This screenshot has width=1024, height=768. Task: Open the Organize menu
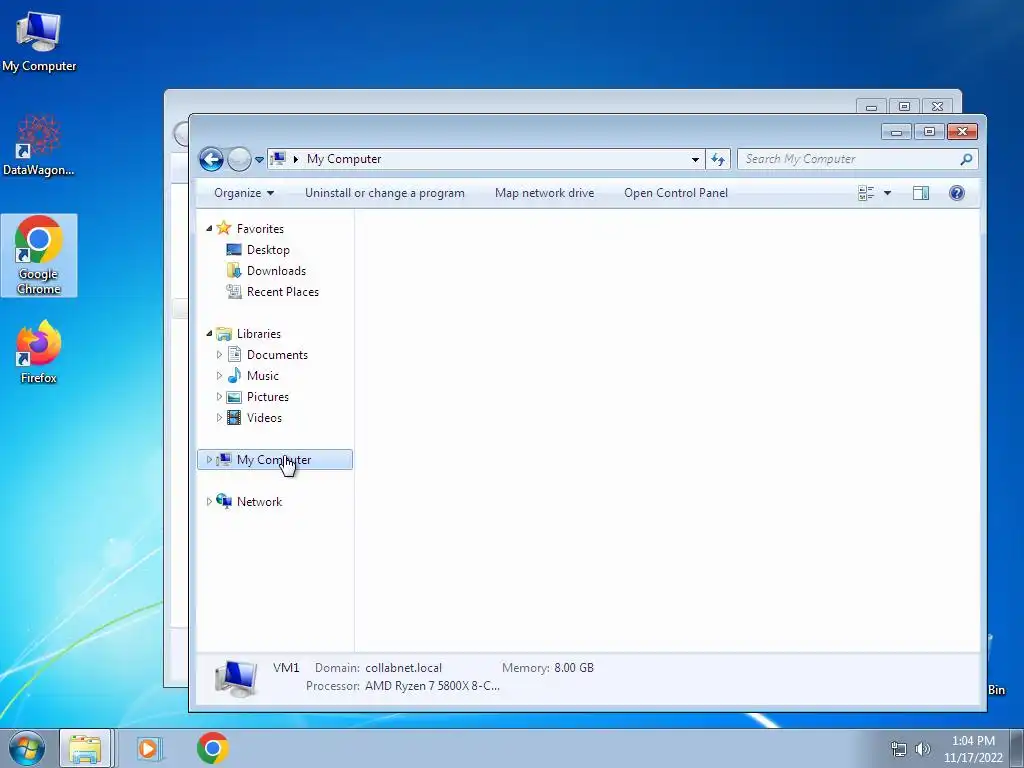(244, 193)
